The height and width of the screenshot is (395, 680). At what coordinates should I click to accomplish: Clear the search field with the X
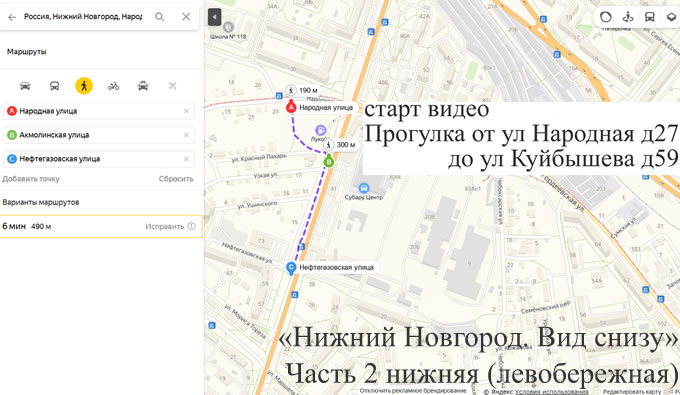pos(186,17)
